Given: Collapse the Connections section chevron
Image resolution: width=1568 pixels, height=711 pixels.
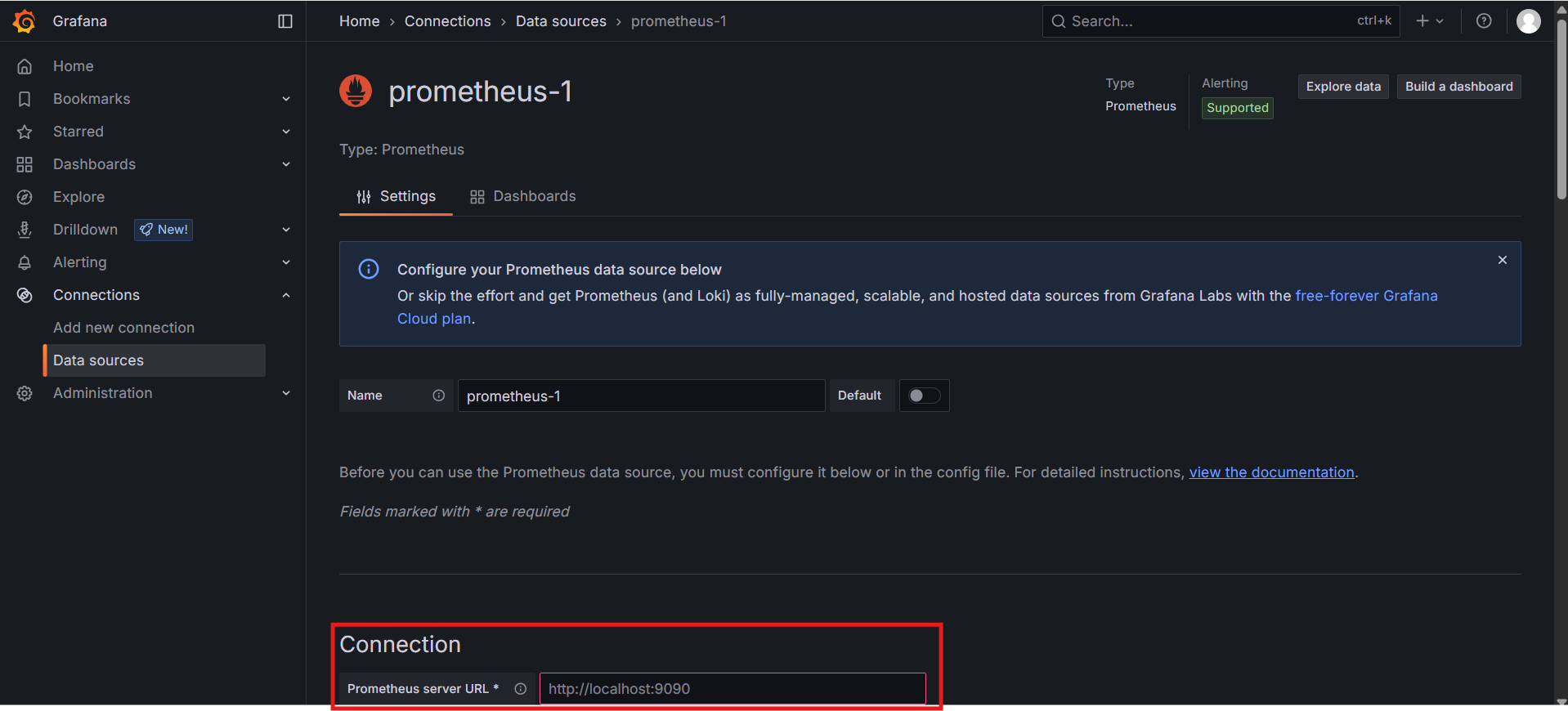Looking at the screenshot, I should [286, 295].
